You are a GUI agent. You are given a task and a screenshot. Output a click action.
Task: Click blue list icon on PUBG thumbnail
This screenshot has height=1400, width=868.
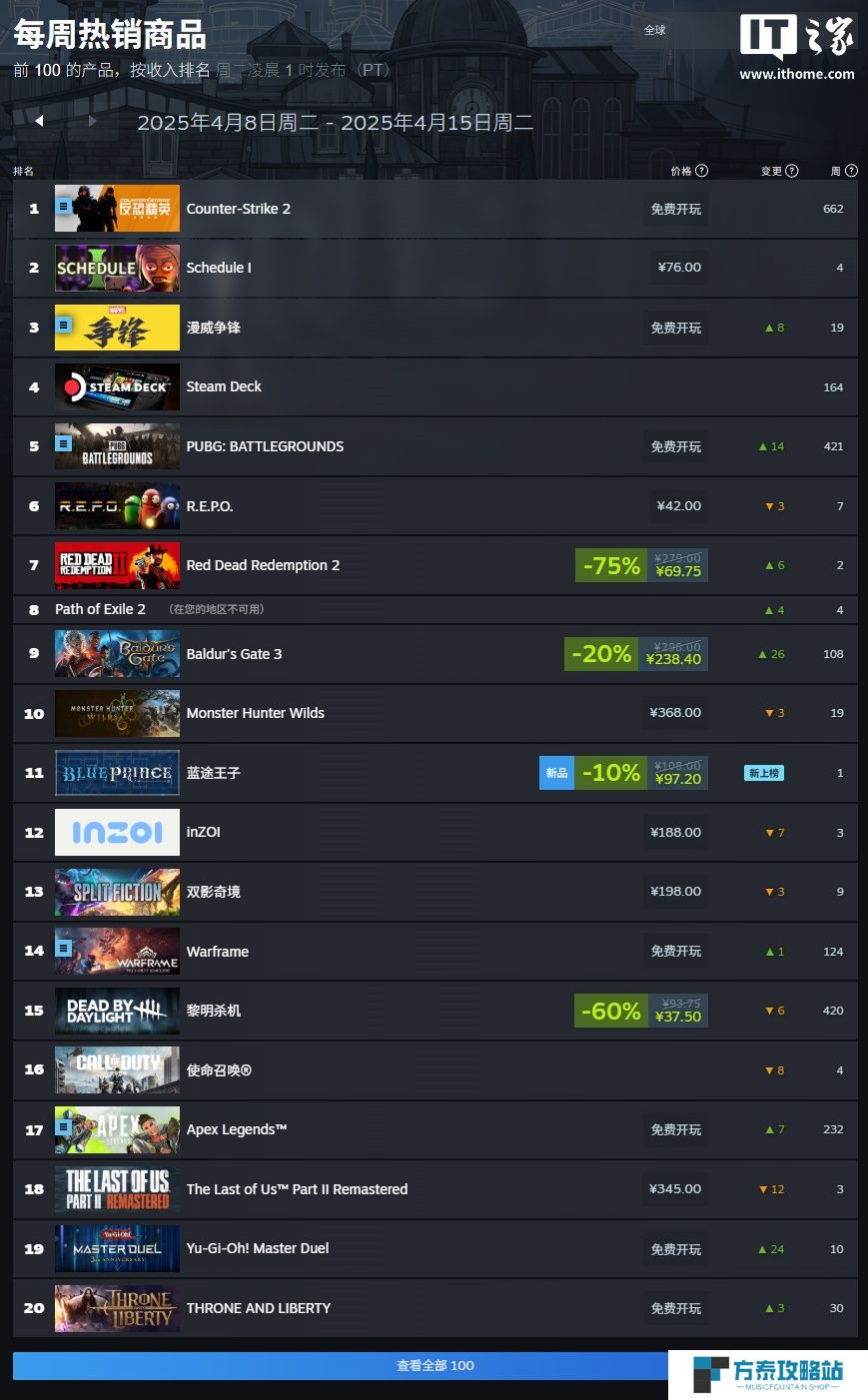pos(64,443)
